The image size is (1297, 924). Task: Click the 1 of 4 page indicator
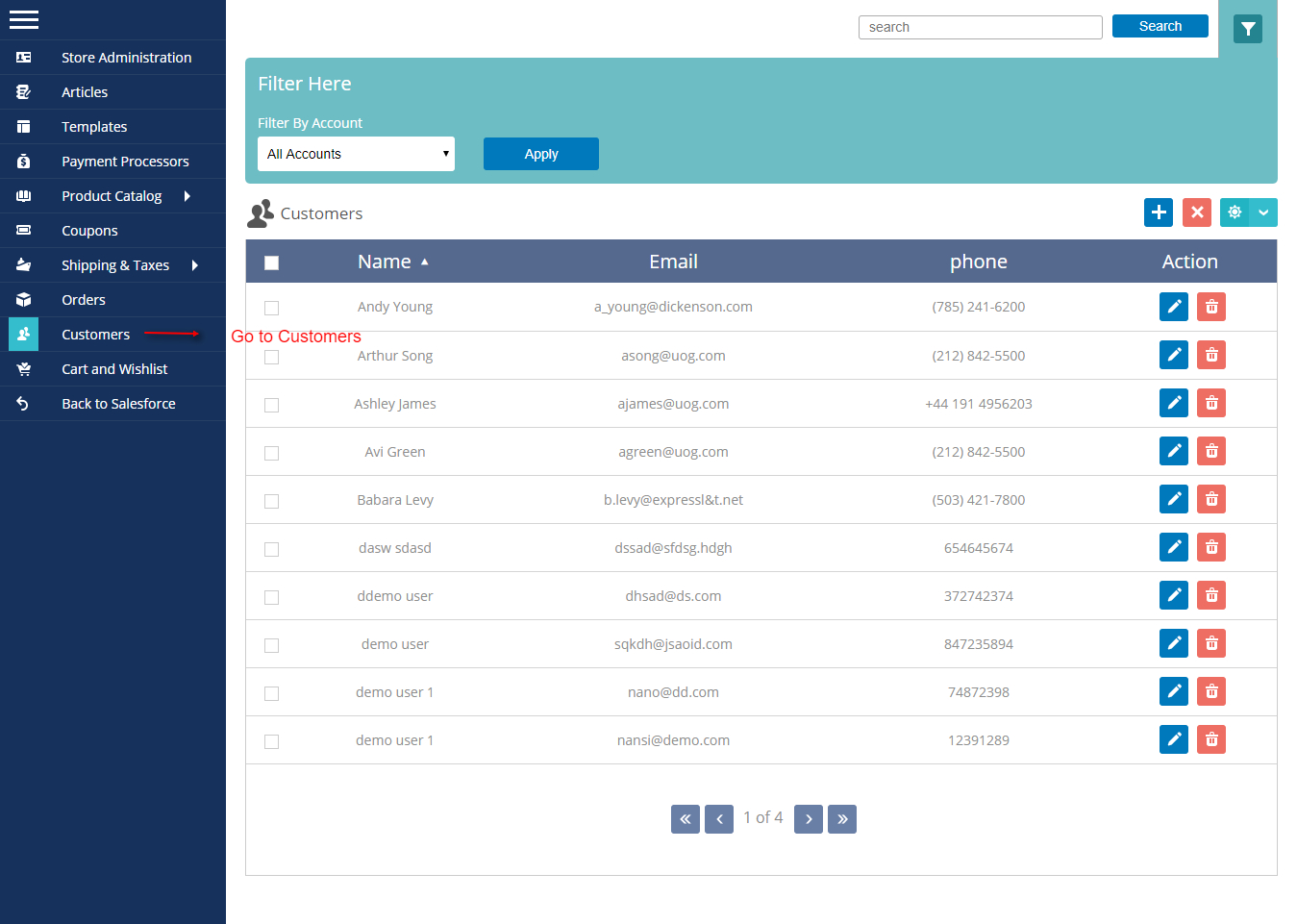(763, 817)
